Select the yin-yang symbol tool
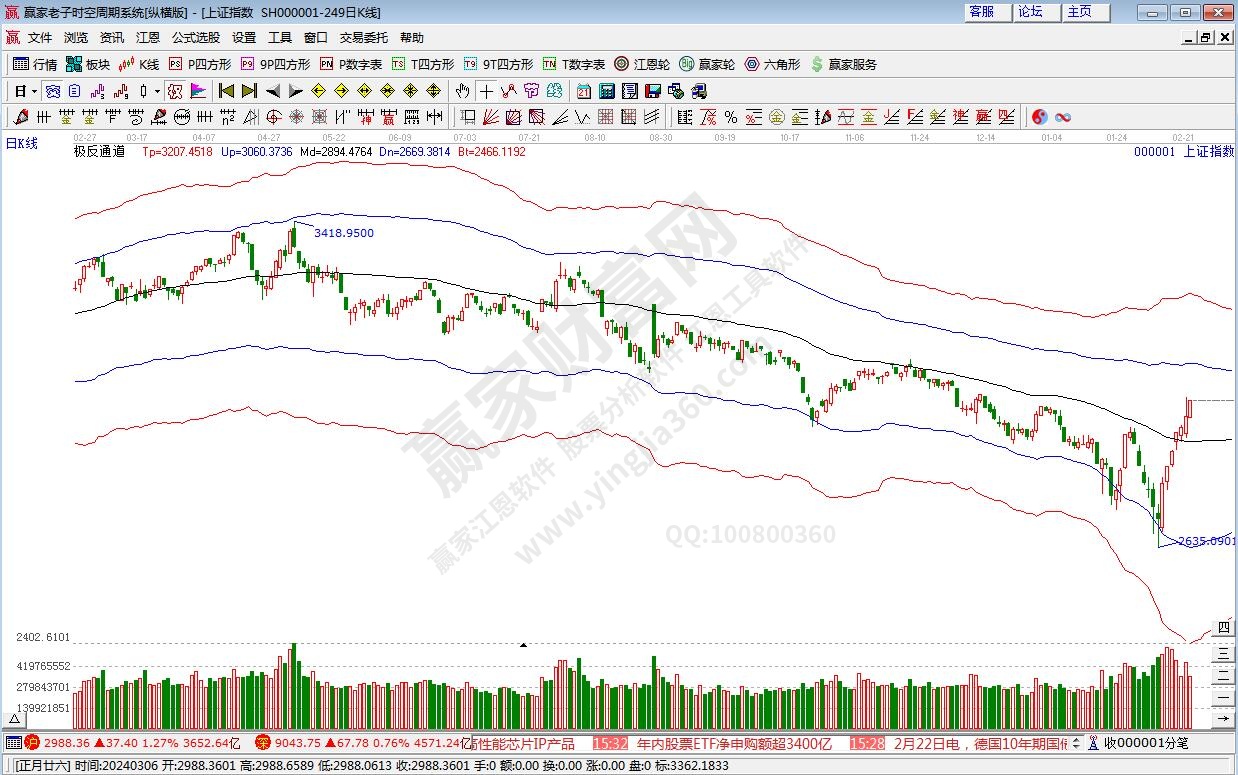 pos(1039,117)
